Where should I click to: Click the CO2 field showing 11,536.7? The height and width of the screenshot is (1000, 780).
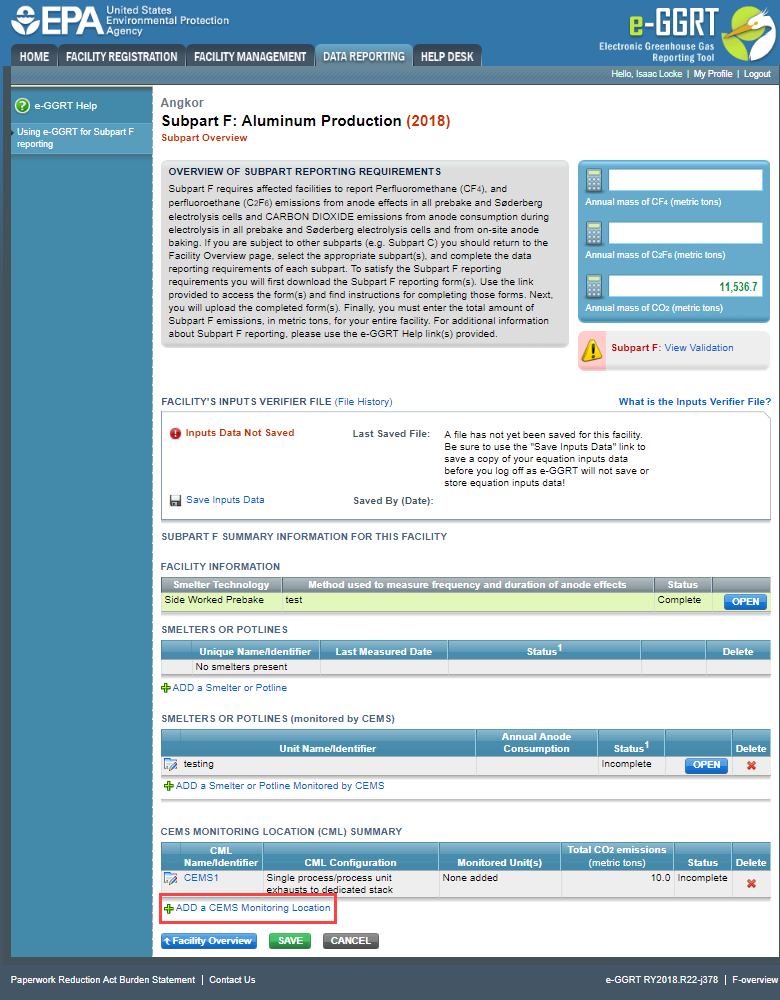coord(685,286)
